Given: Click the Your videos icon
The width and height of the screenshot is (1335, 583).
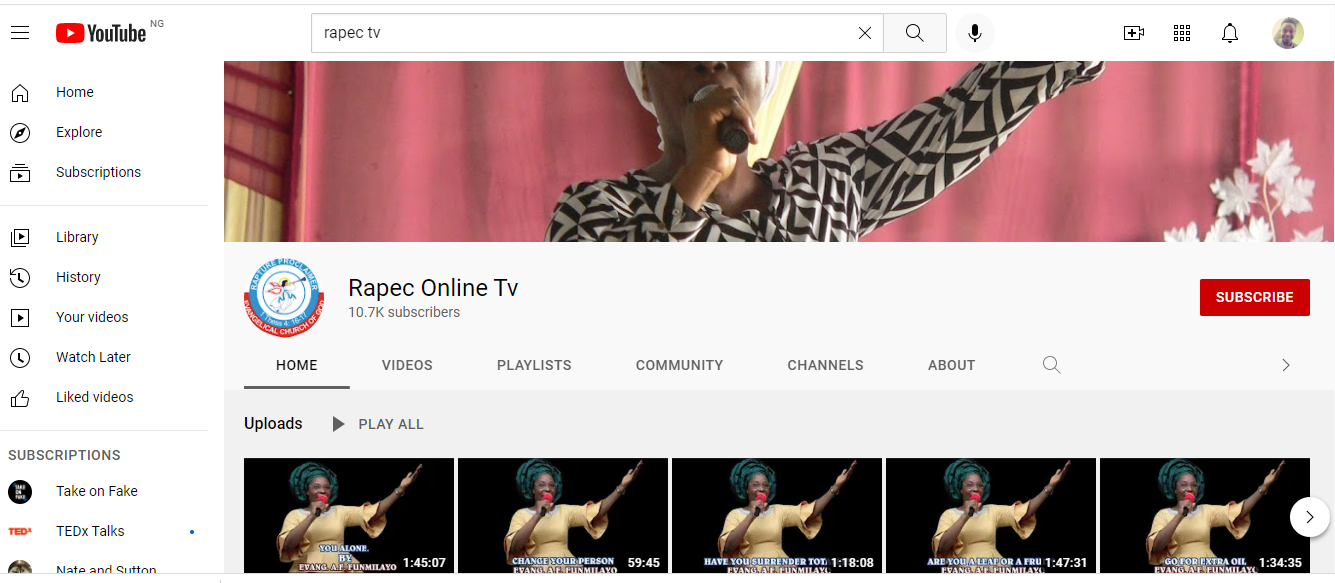Looking at the screenshot, I should click(x=20, y=317).
